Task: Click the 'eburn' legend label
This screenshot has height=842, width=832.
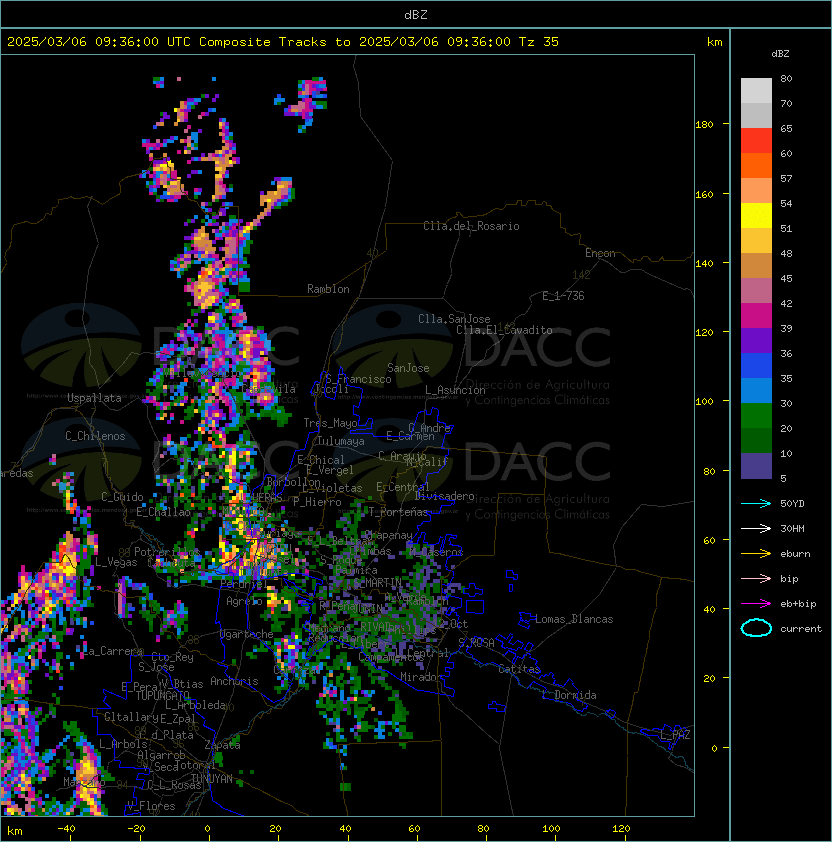Action: [795, 554]
